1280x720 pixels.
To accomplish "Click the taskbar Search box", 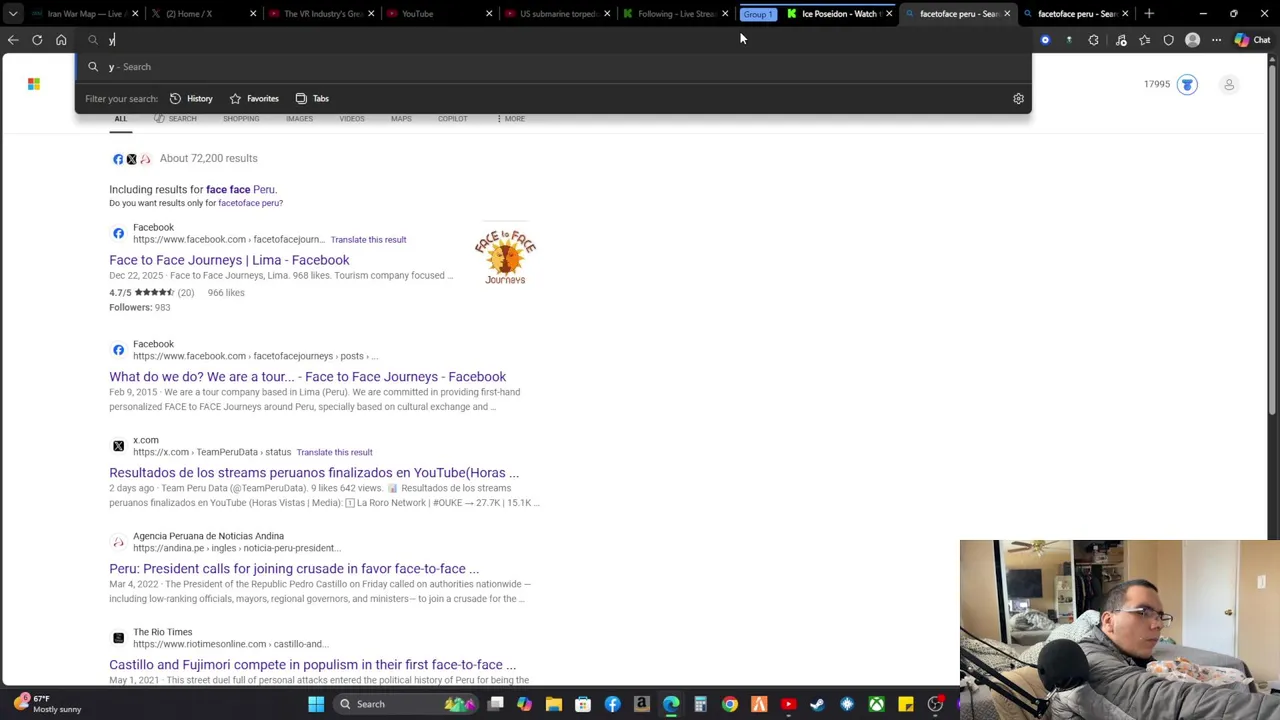I will tap(407, 704).
